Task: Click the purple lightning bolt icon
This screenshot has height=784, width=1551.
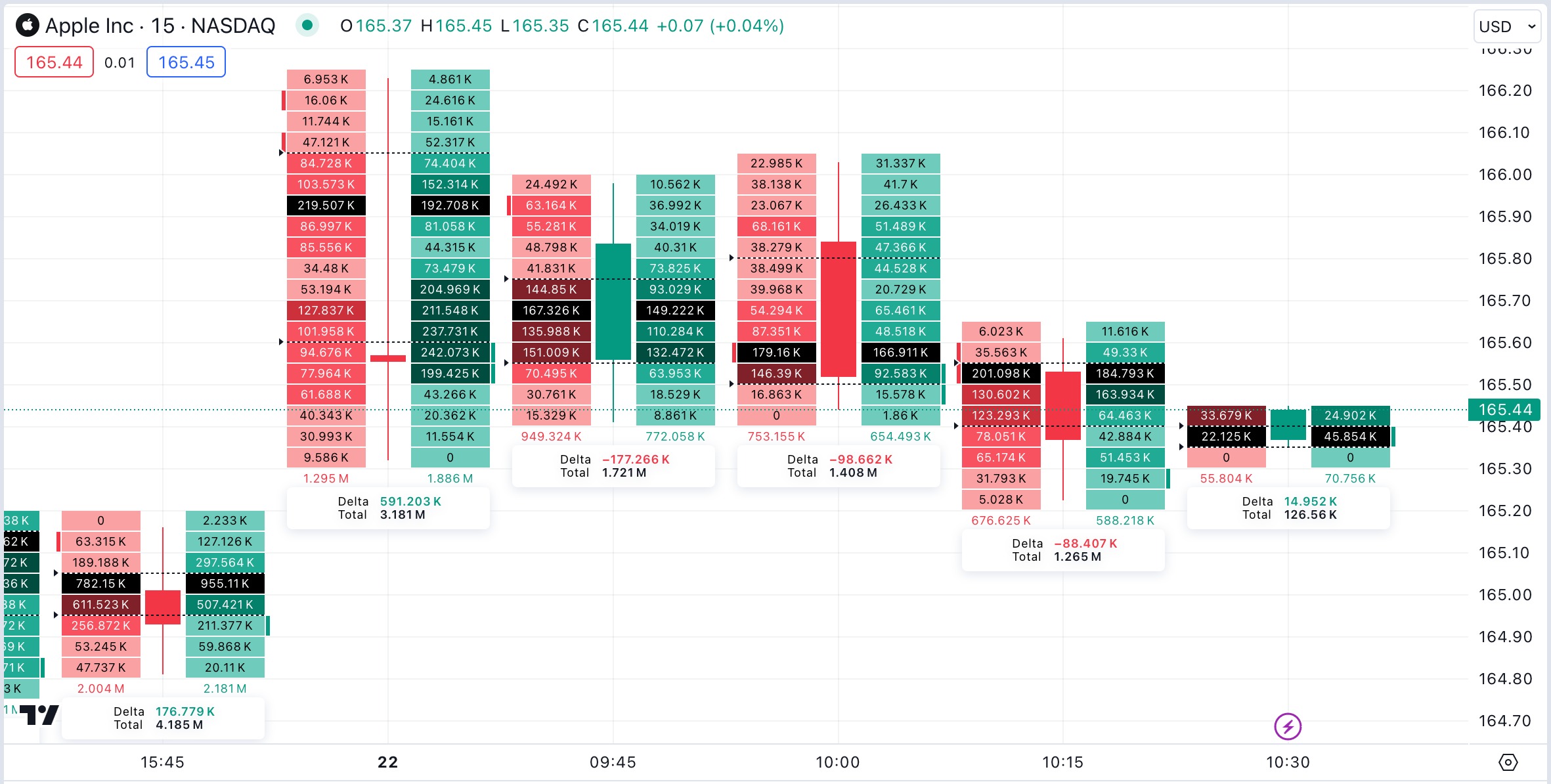Action: coord(1287,726)
